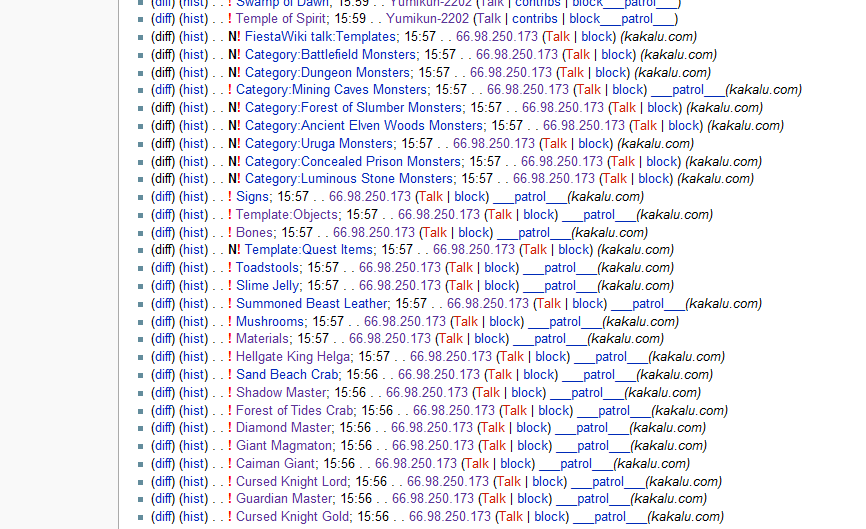866x529 pixels.
Task: Click block in Category:Battlefield Monsters row
Action: pos(616,55)
